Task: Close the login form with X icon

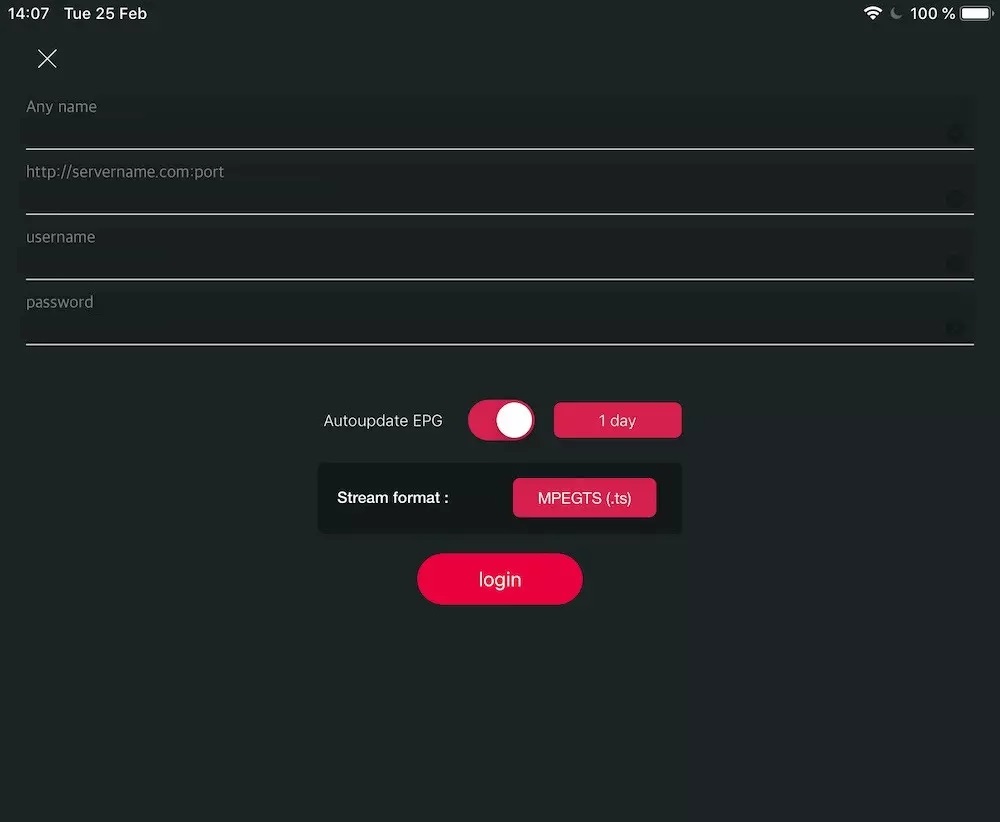Action: coord(47,59)
